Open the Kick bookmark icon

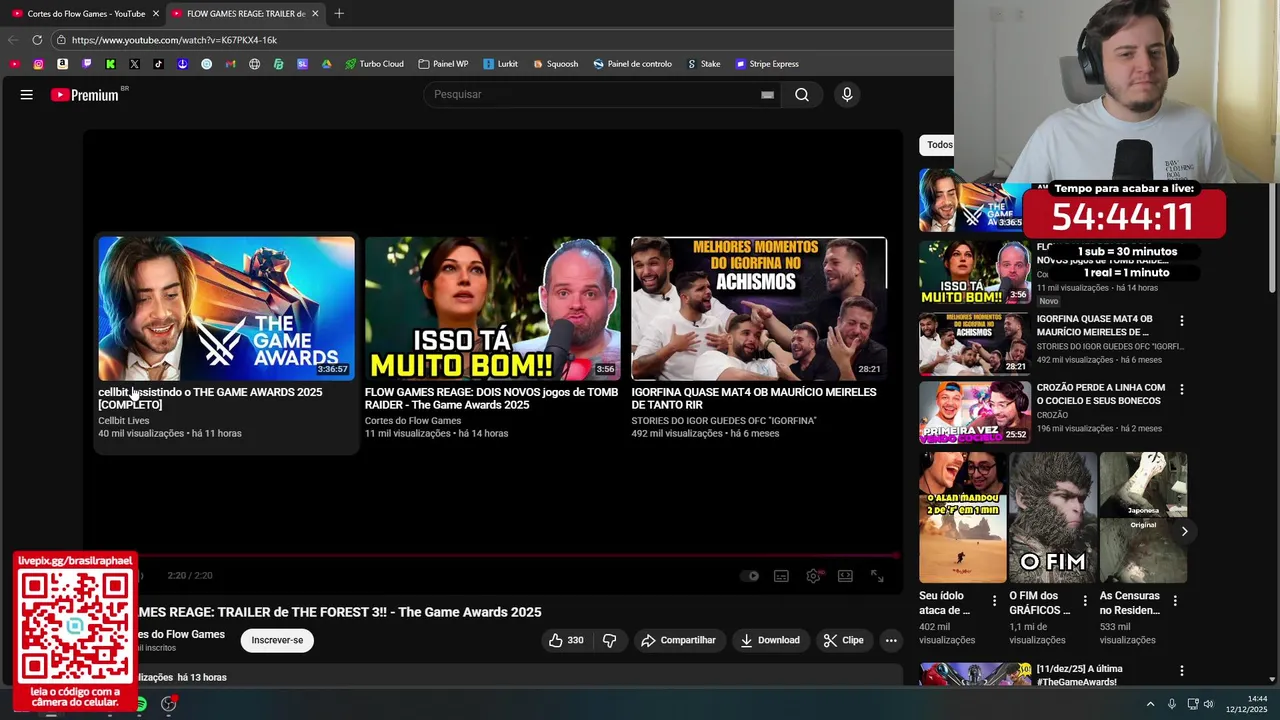(110, 64)
